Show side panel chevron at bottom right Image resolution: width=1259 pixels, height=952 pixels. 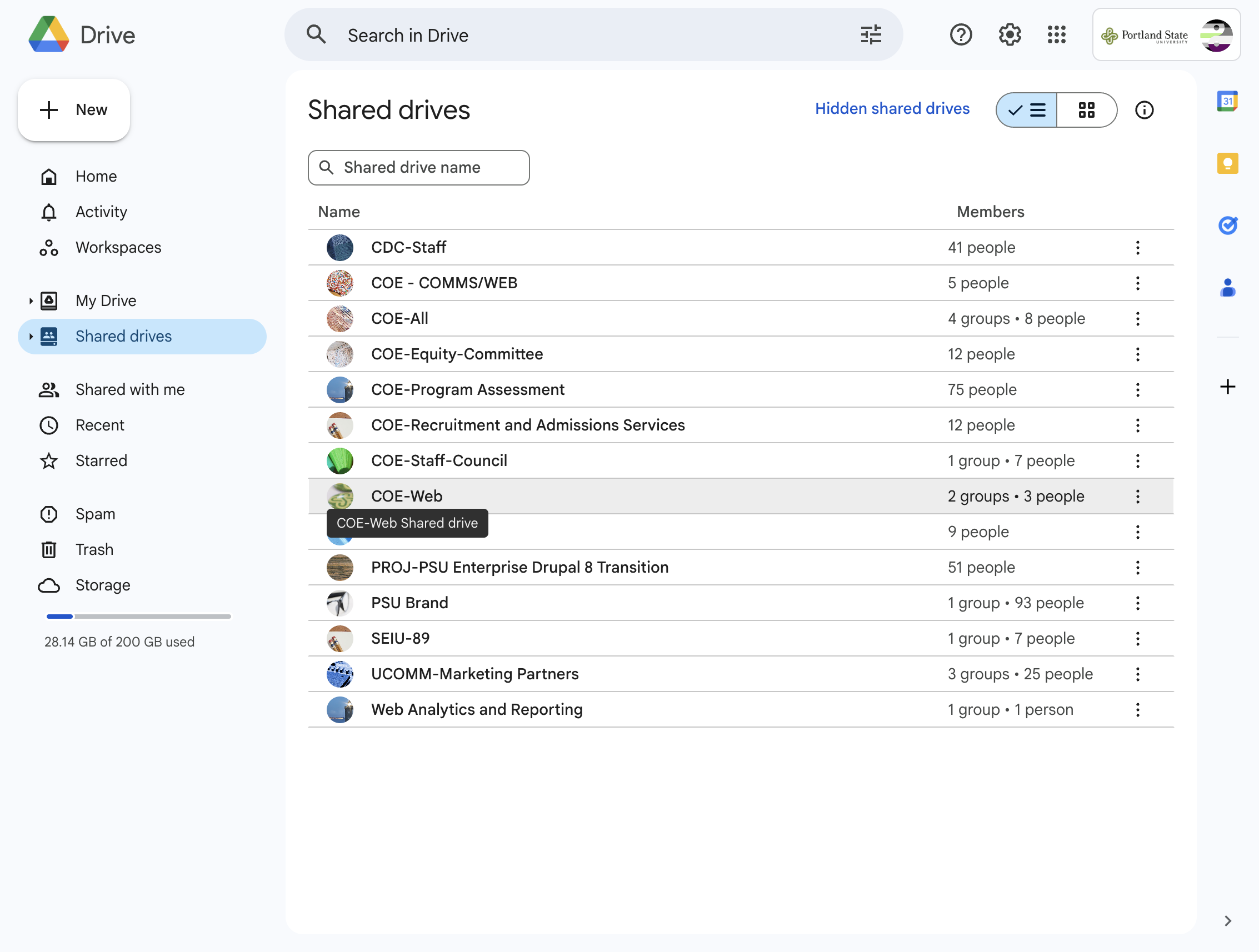pos(1228,921)
